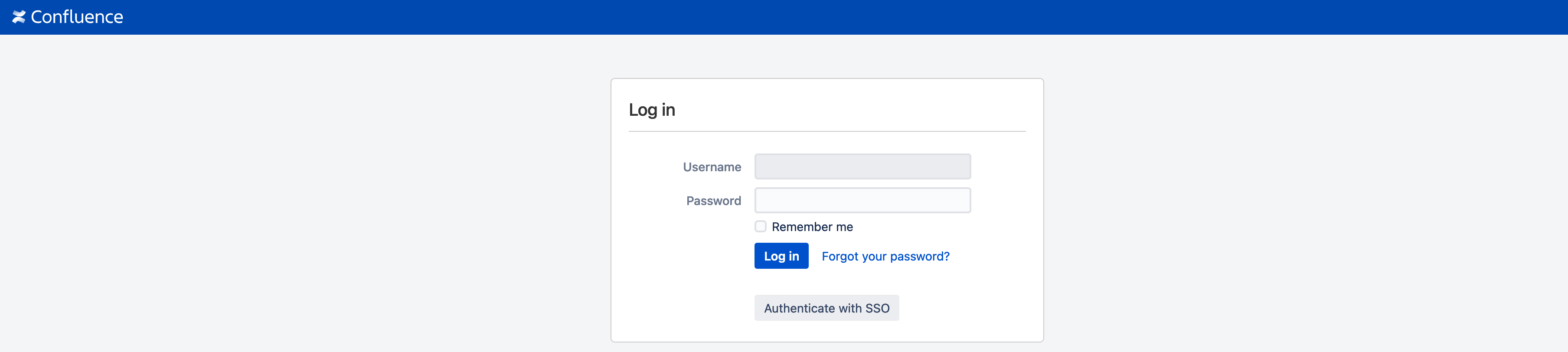Screen dimensions: 1568x352
Task: Click the "Remember me" label text
Action: tap(812, 227)
